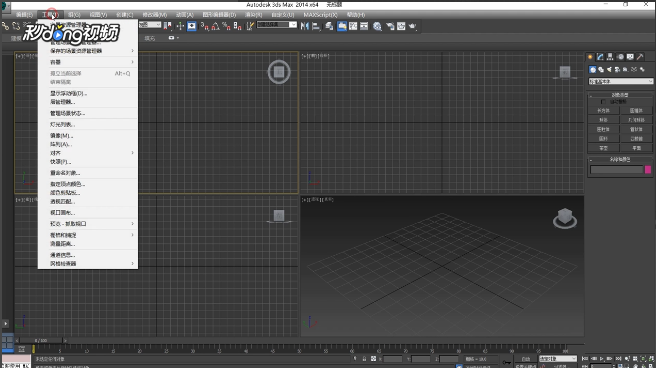Switch to the Utilities hammer tab
The height and width of the screenshot is (368, 656).
point(640,56)
